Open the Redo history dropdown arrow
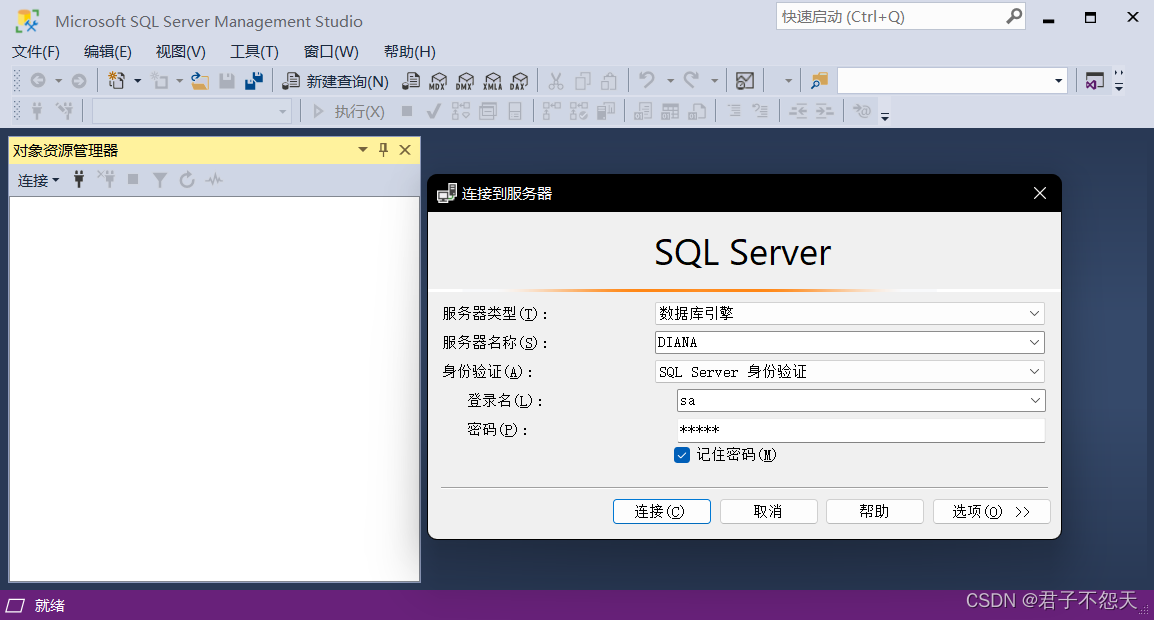The image size is (1154, 620). coord(714,81)
